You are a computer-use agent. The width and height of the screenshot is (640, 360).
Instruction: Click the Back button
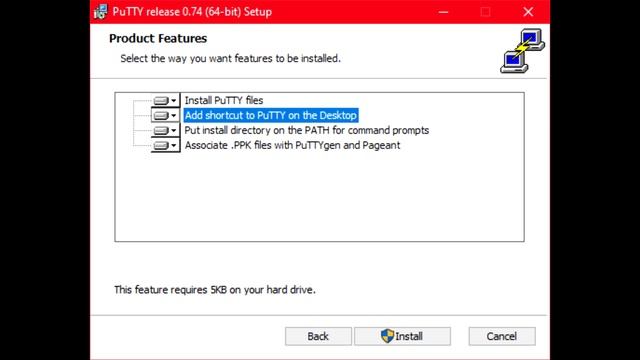[x=318, y=336]
